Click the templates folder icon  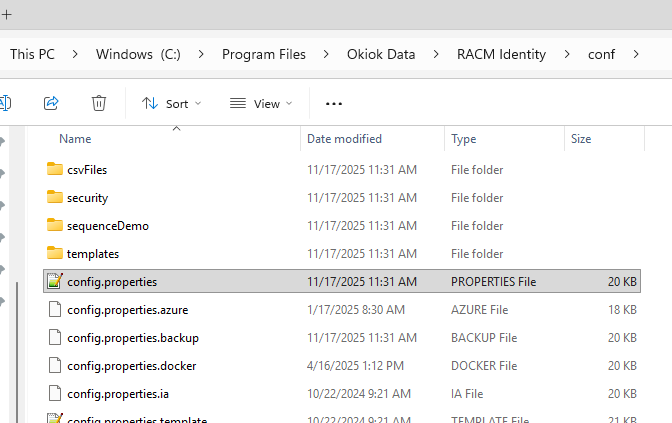[x=55, y=254]
